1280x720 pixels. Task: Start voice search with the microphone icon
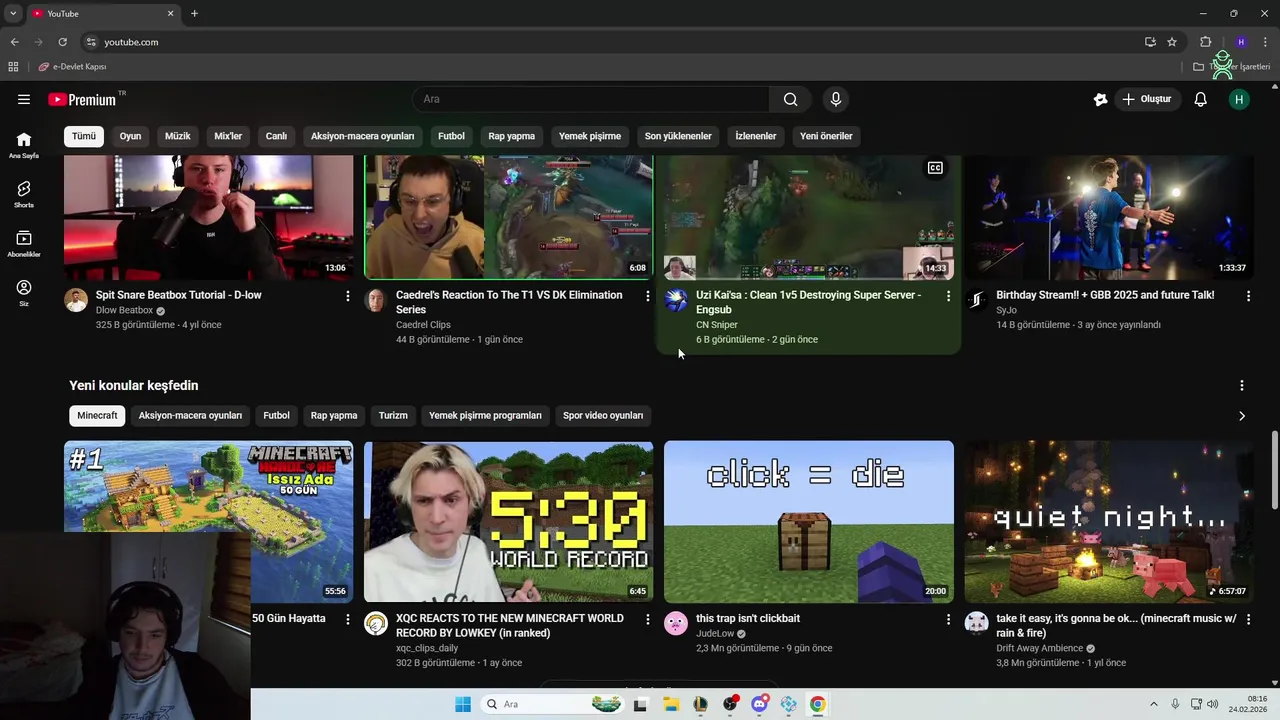(x=836, y=99)
